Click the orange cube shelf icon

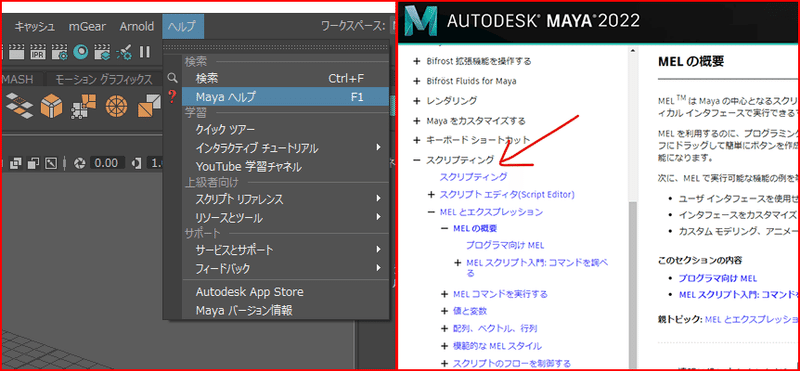tap(51, 106)
